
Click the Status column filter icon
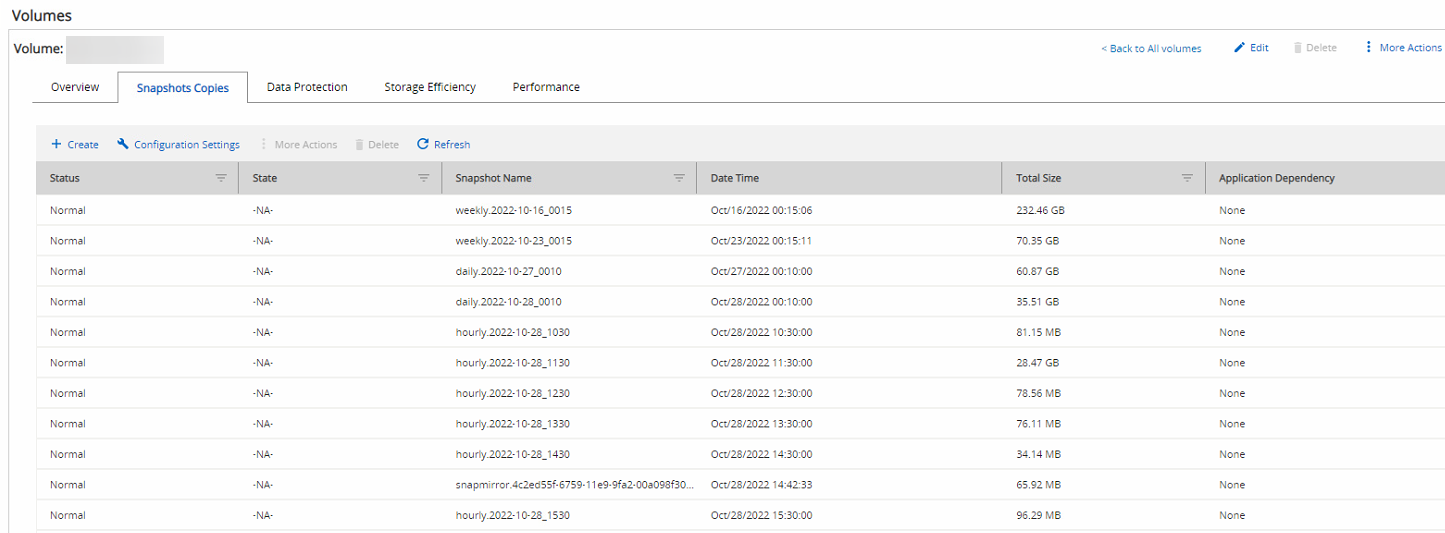pos(221,178)
